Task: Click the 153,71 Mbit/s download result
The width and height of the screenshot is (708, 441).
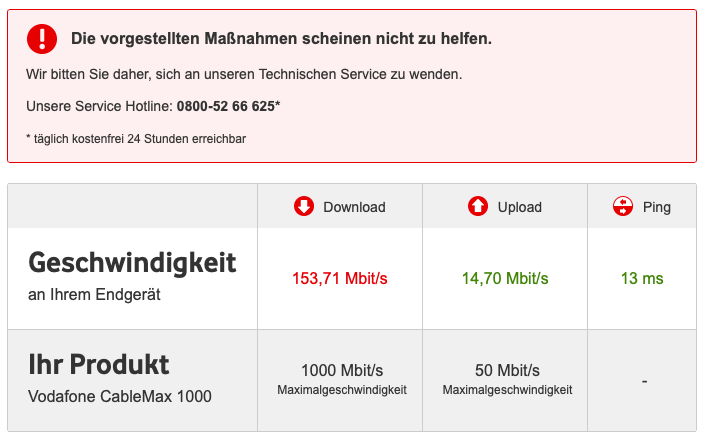Action: pyautogui.click(x=339, y=278)
